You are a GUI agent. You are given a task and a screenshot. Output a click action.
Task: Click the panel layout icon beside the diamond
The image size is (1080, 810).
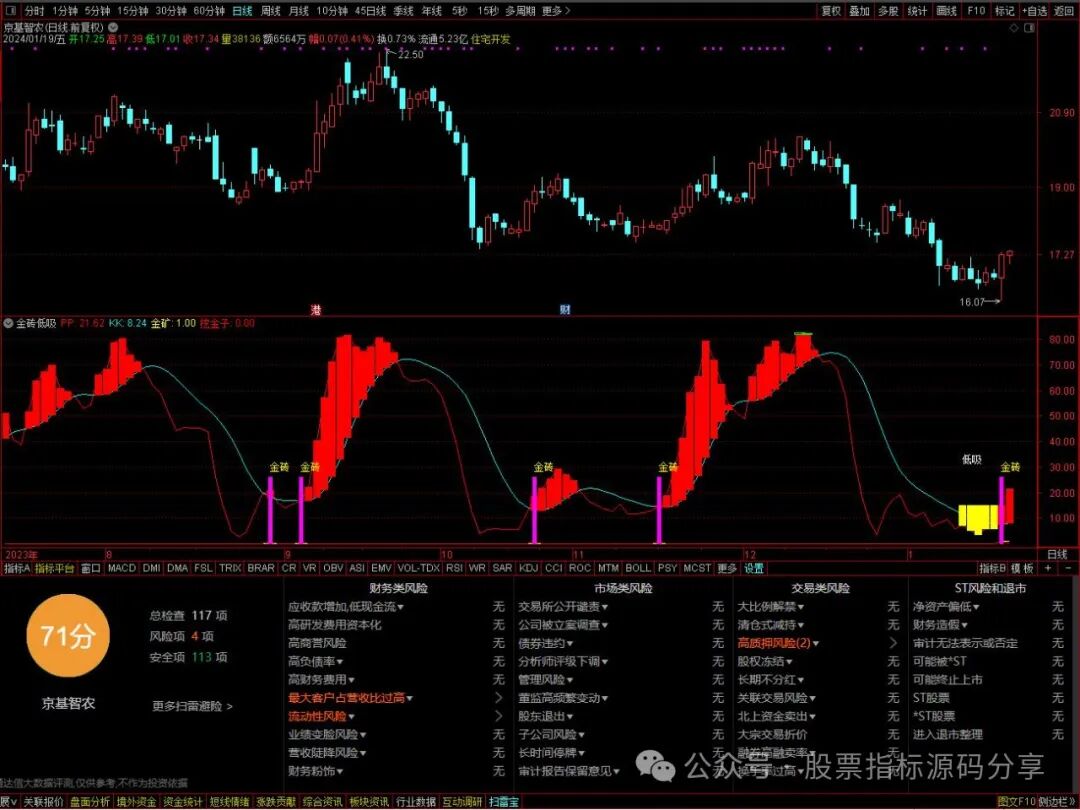point(1030,28)
